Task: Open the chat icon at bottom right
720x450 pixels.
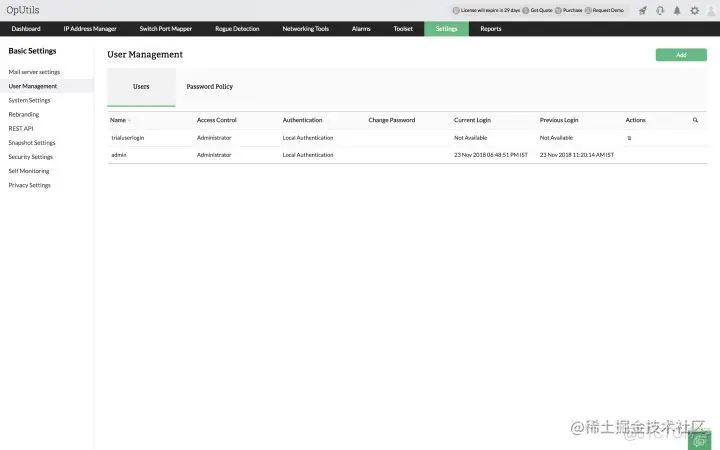Action: coord(699,441)
